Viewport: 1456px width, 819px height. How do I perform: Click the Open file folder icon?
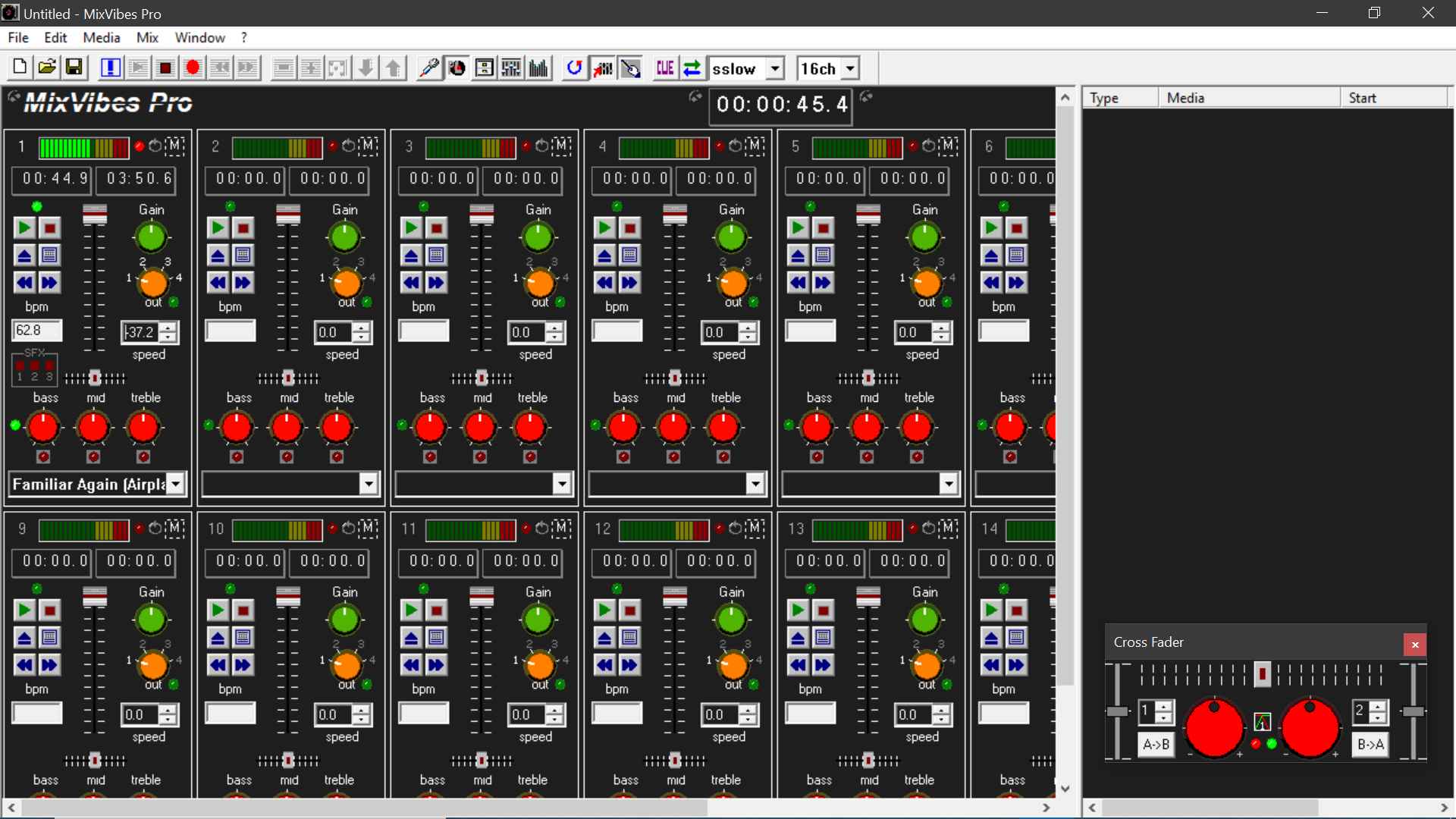47,68
